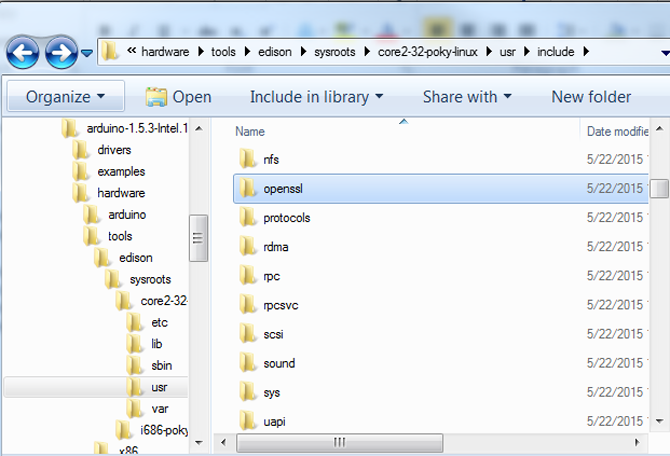Select sysroots folder in navigation tree
Image resolution: width=670 pixels, height=456 pixels.
(150, 279)
